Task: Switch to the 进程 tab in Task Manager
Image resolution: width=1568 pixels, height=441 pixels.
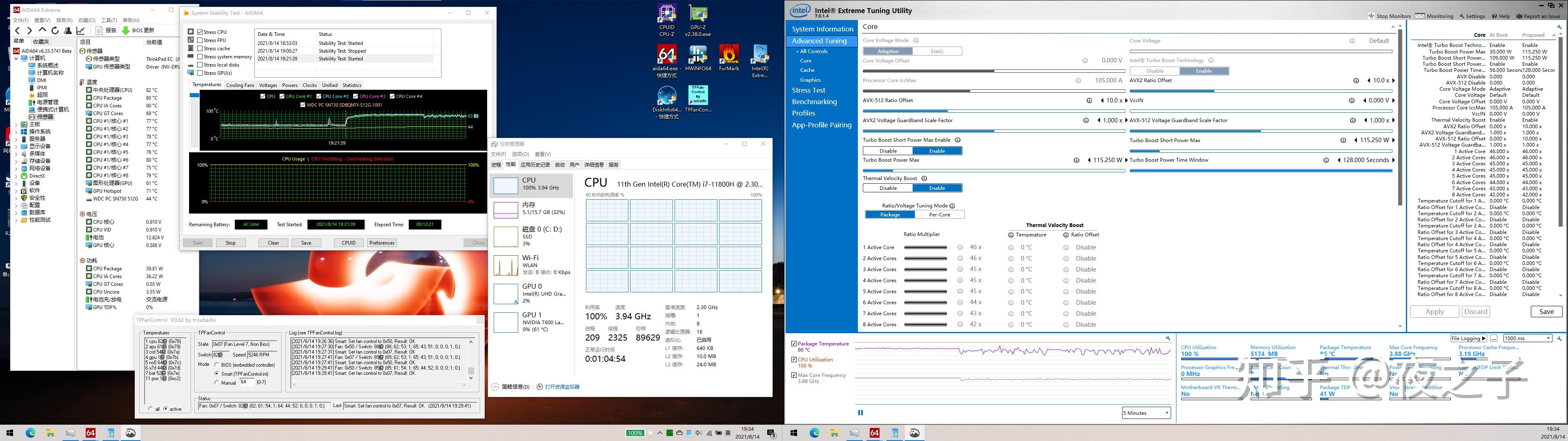Action: point(496,165)
